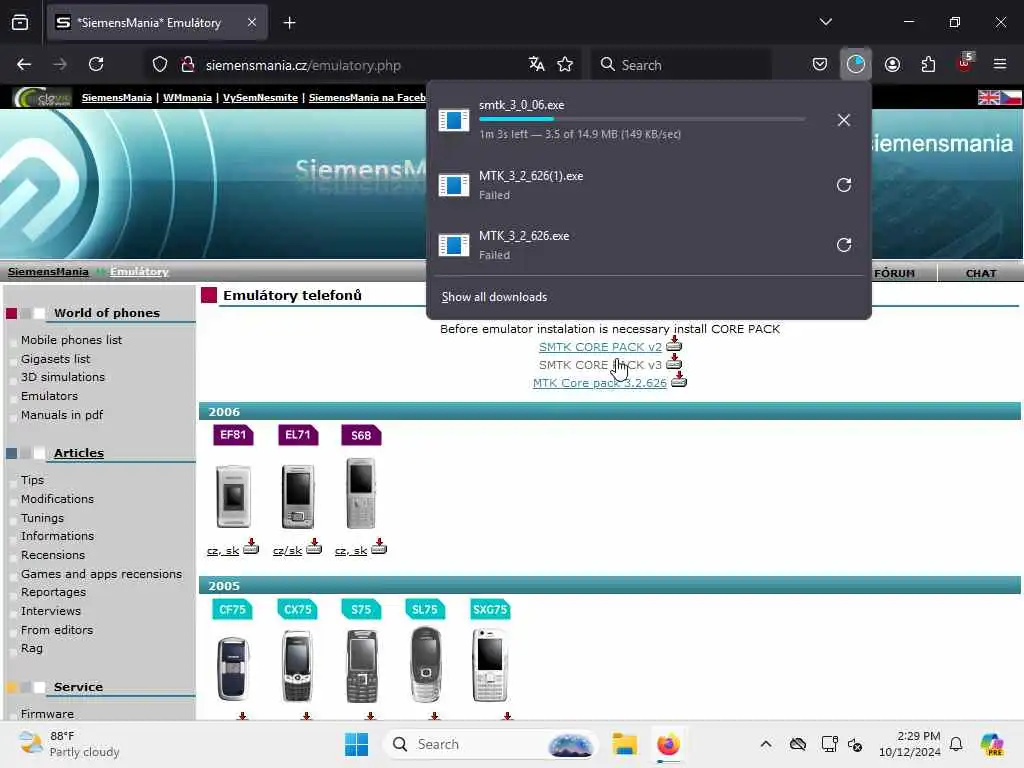The image size is (1024, 768).
Task: Select the EL71 phone label
Action: click(298, 435)
